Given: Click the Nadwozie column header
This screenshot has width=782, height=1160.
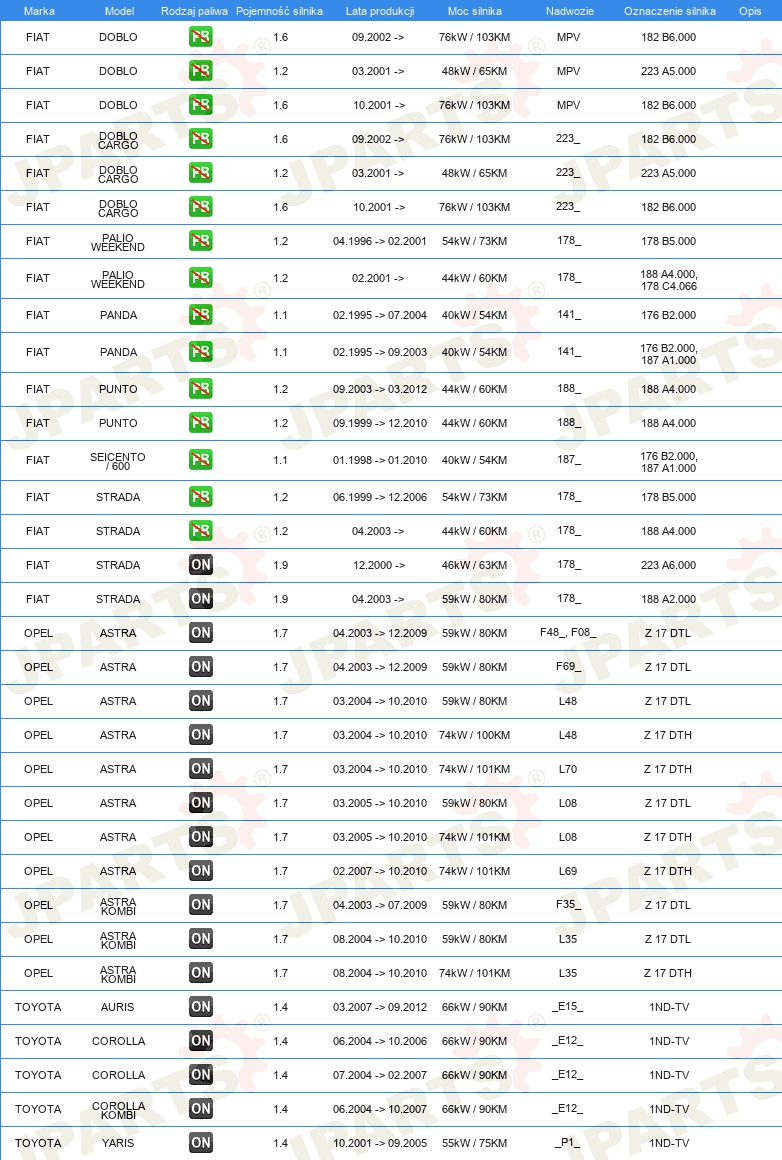Looking at the screenshot, I should click(x=570, y=11).
